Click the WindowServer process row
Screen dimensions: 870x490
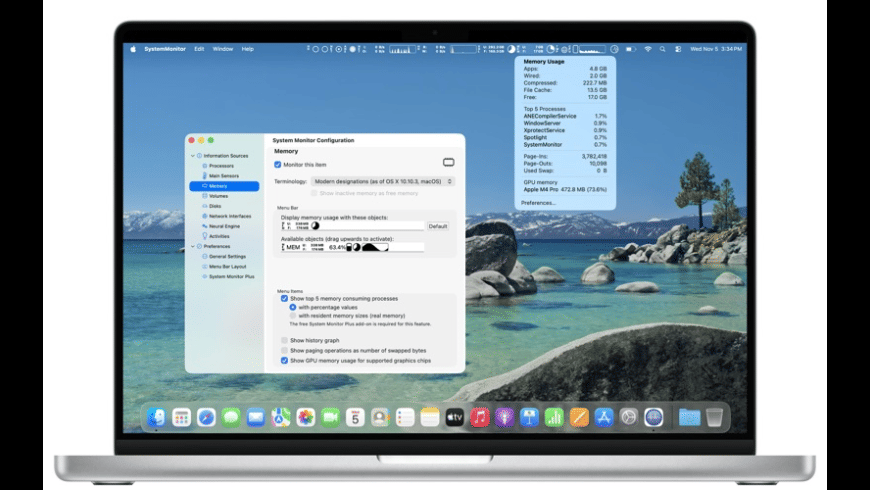(x=565, y=123)
